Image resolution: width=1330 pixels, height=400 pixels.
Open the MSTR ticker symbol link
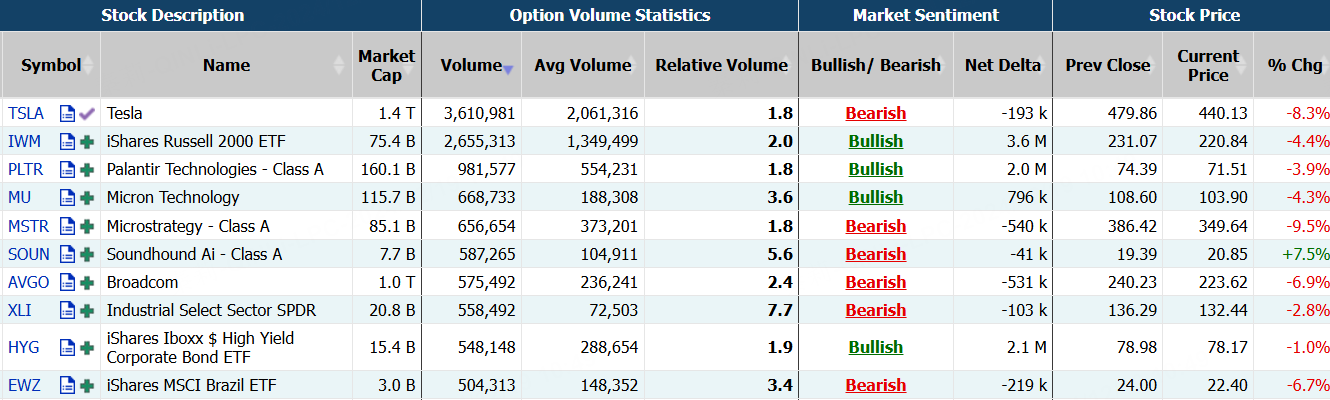coord(28,226)
